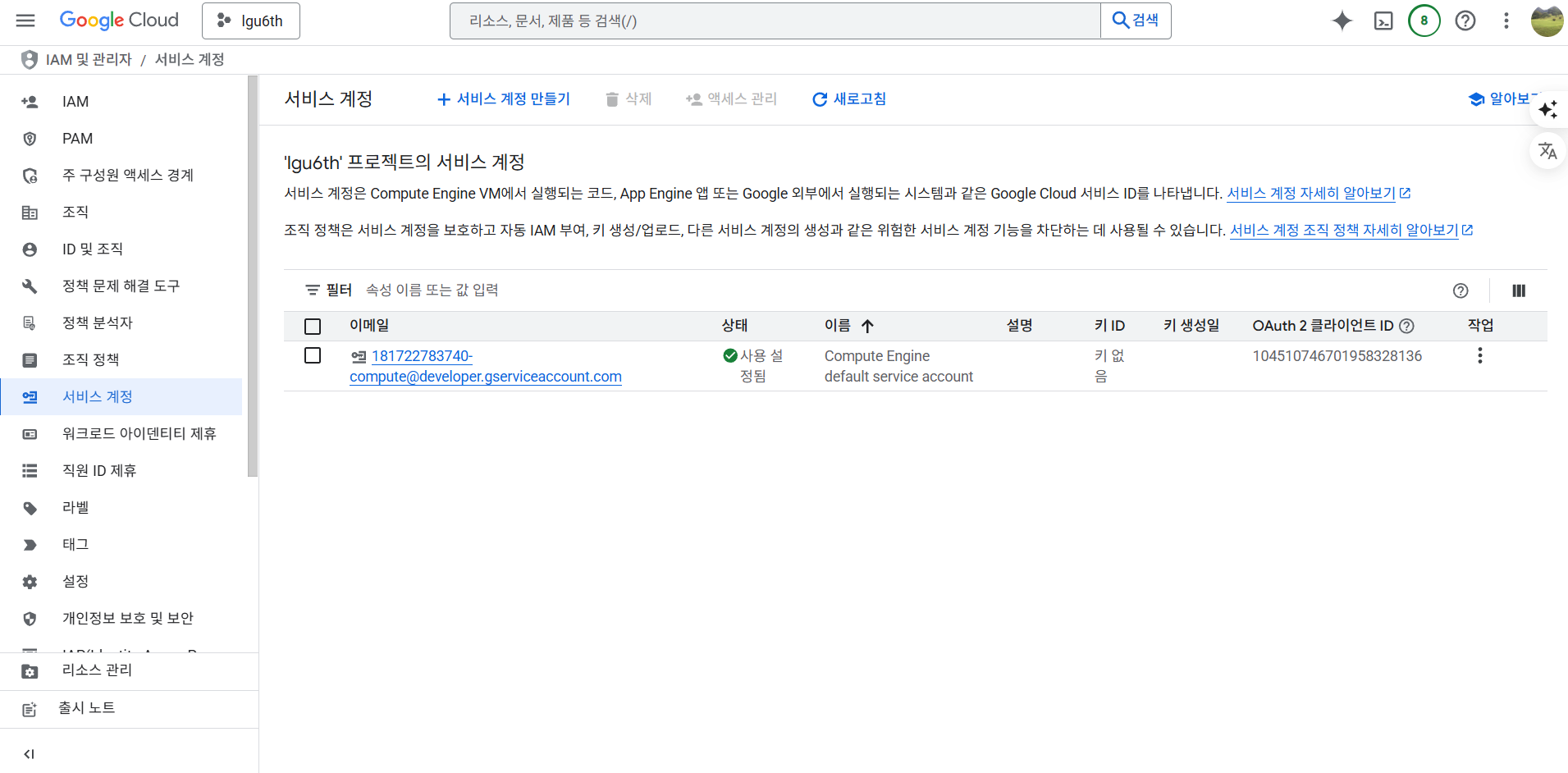Click floating Gemini sparkle side button
Viewport: 1568px width, 773px height.
pos(1548,109)
